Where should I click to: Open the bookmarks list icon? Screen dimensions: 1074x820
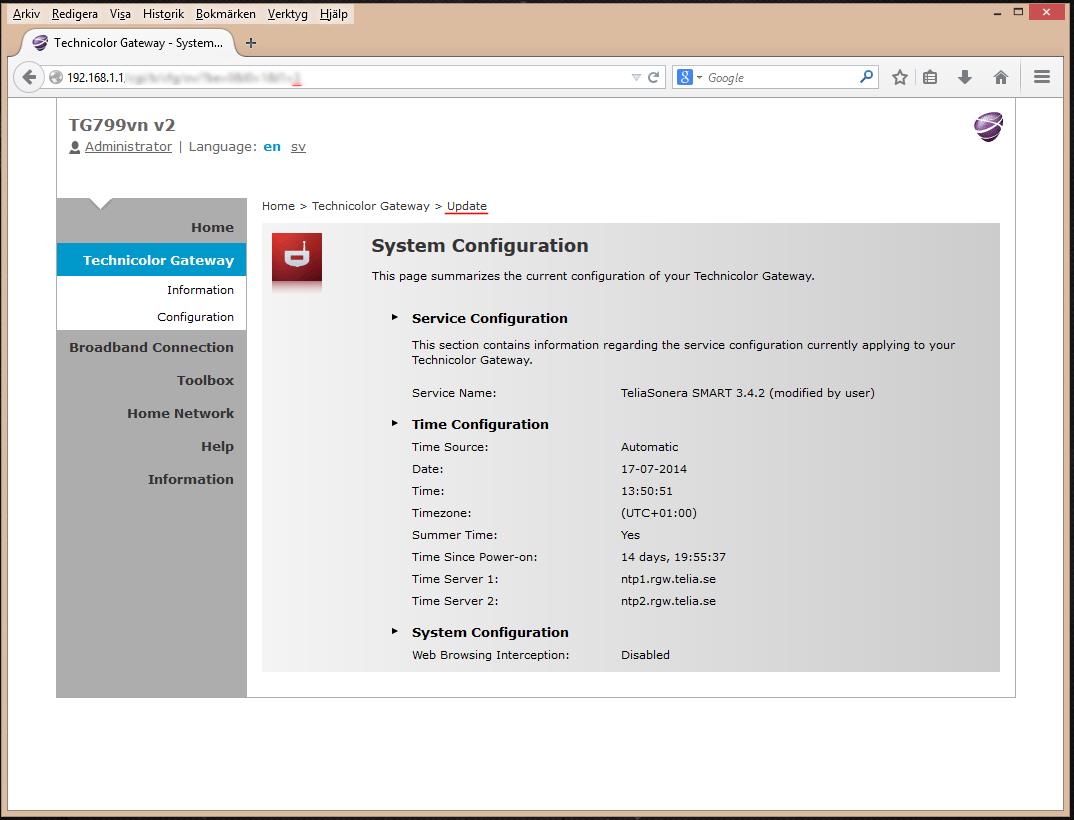pos(929,77)
